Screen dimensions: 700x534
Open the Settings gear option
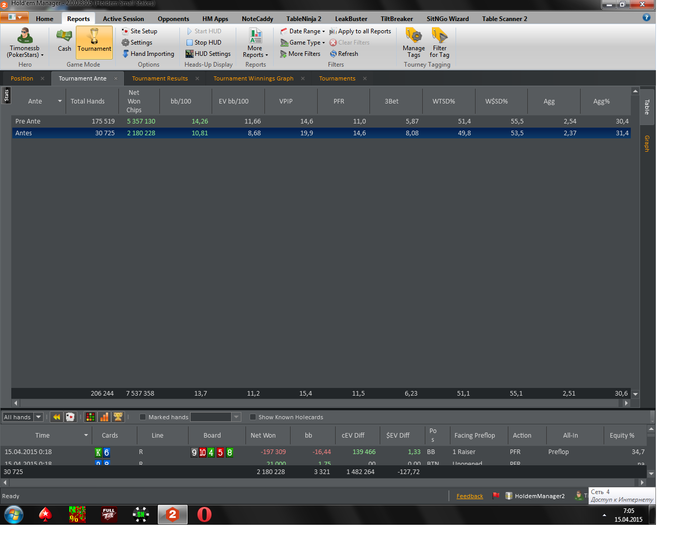click(x=137, y=42)
